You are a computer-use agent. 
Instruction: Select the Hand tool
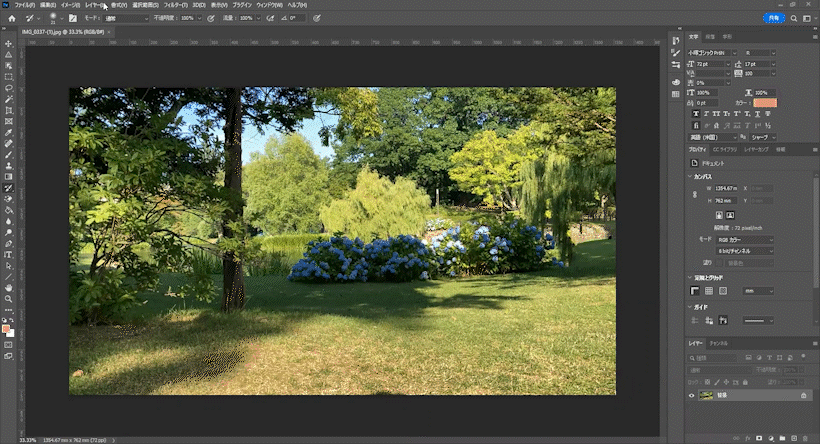point(8,288)
